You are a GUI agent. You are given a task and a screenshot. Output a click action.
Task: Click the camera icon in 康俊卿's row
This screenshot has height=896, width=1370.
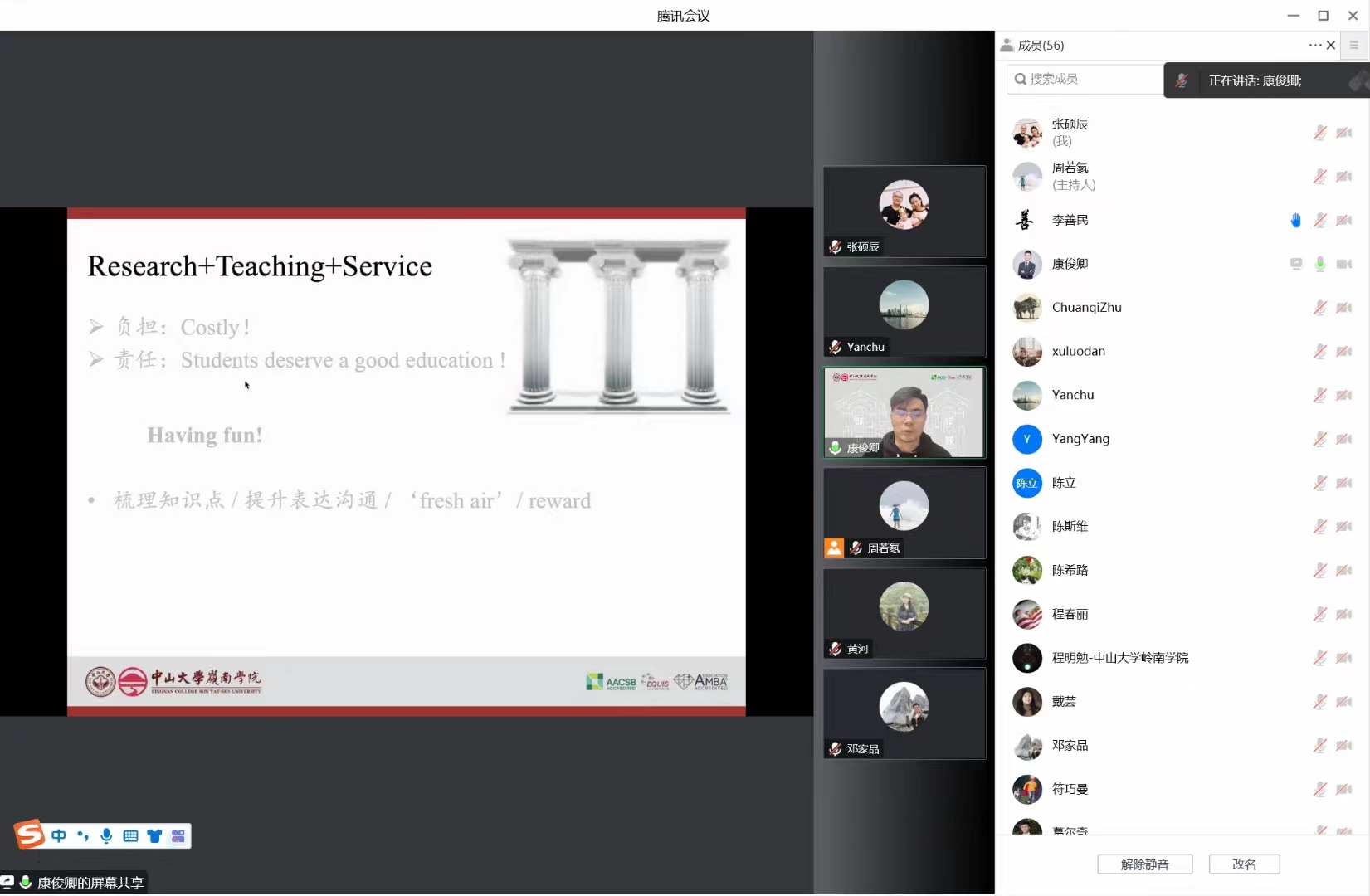pyautogui.click(x=1343, y=264)
